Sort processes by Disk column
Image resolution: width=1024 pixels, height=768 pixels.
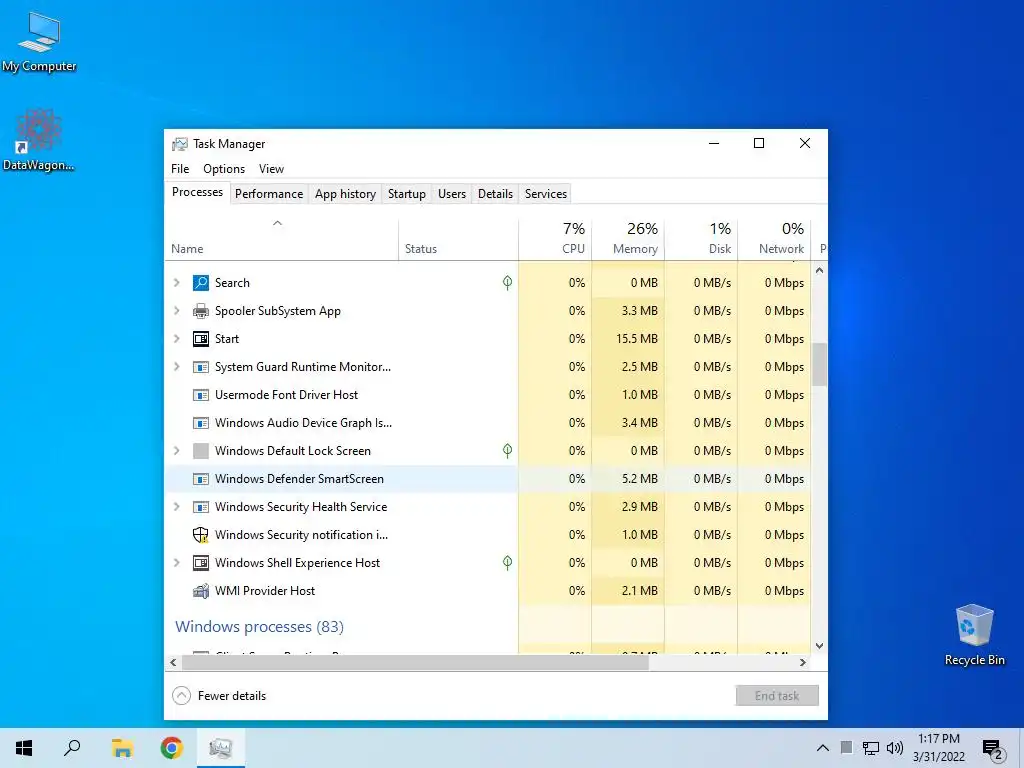[701, 240]
